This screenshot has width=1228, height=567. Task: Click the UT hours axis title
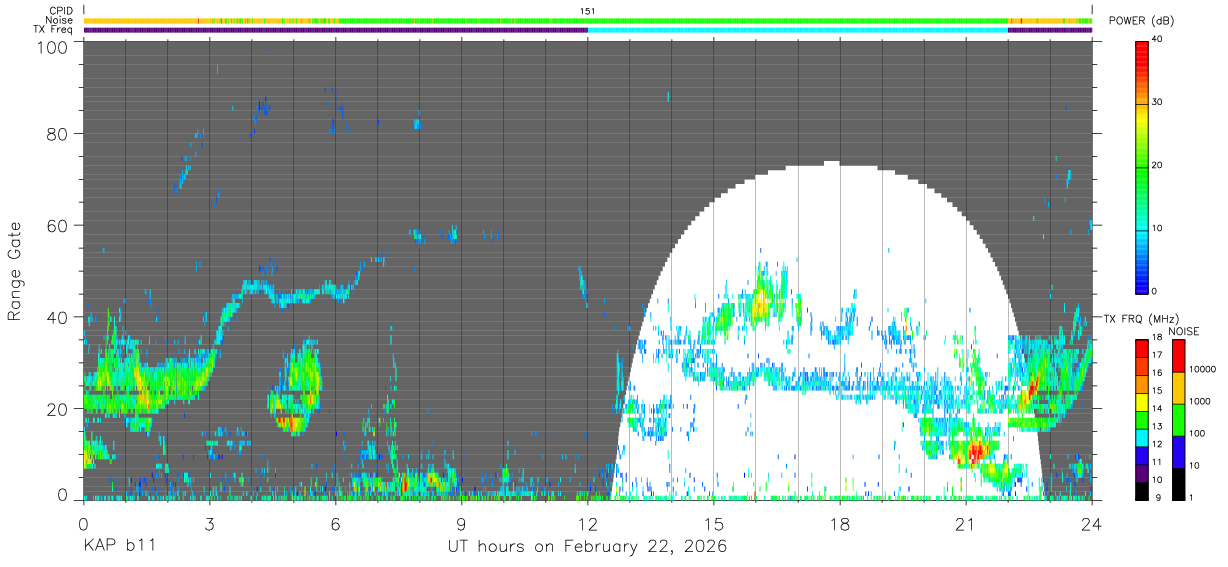point(588,548)
